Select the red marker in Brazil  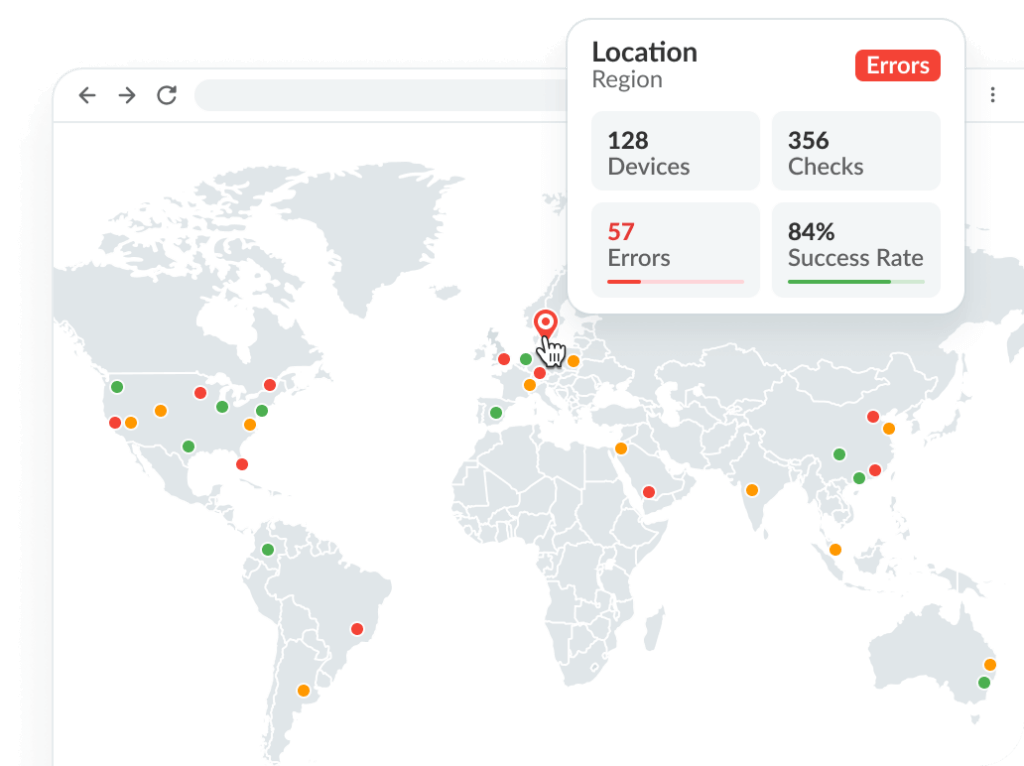(357, 629)
